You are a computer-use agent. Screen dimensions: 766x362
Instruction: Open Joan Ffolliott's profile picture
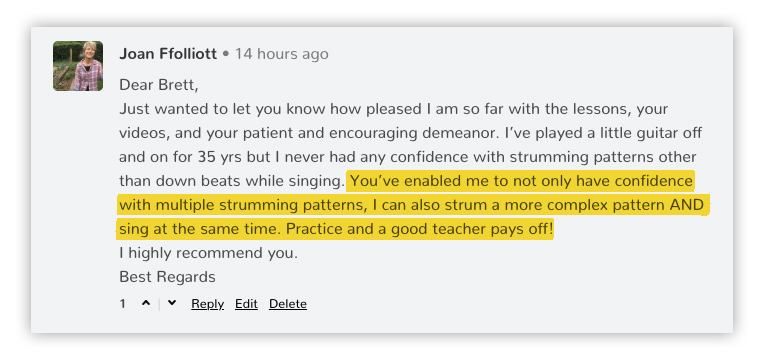click(78, 66)
